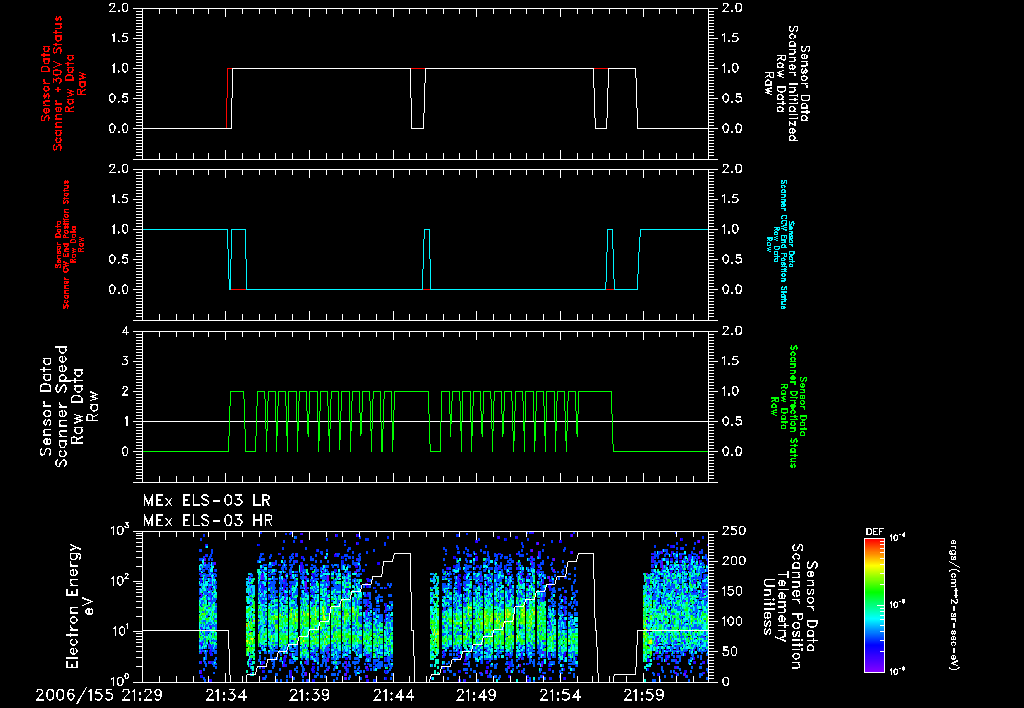Click the "Scanner Speed Raw Data" axis title

coord(69,406)
